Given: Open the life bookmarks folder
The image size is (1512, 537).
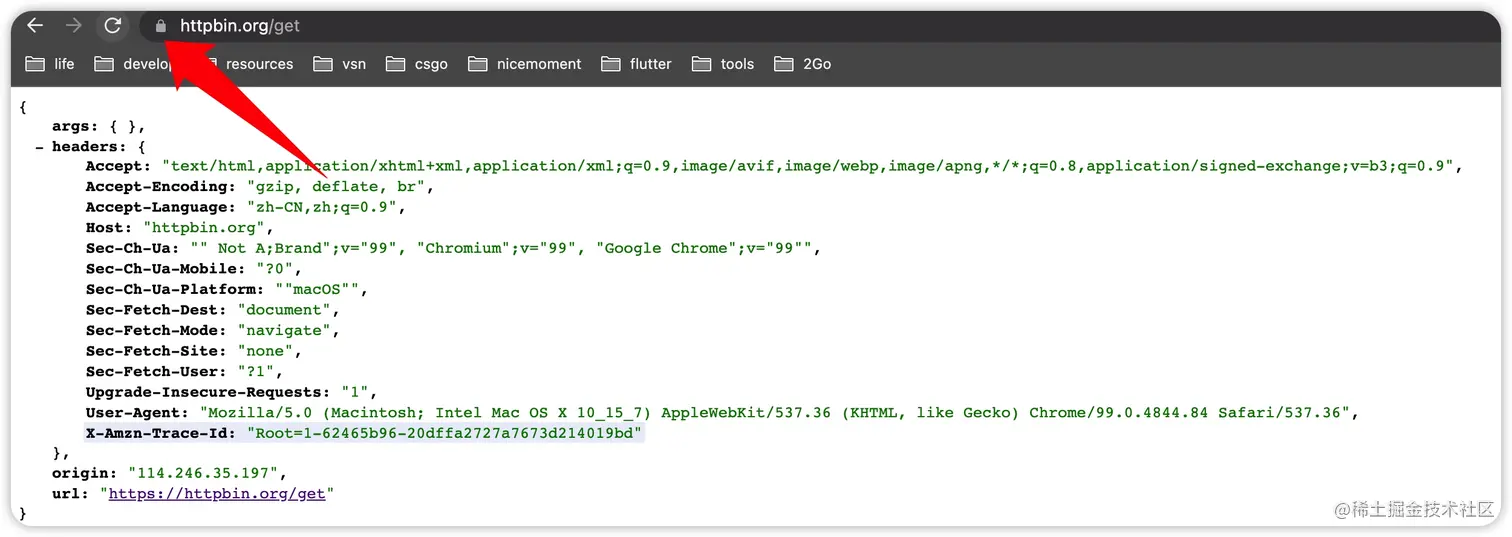Looking at the screenshot, I should tap(50, 64).
